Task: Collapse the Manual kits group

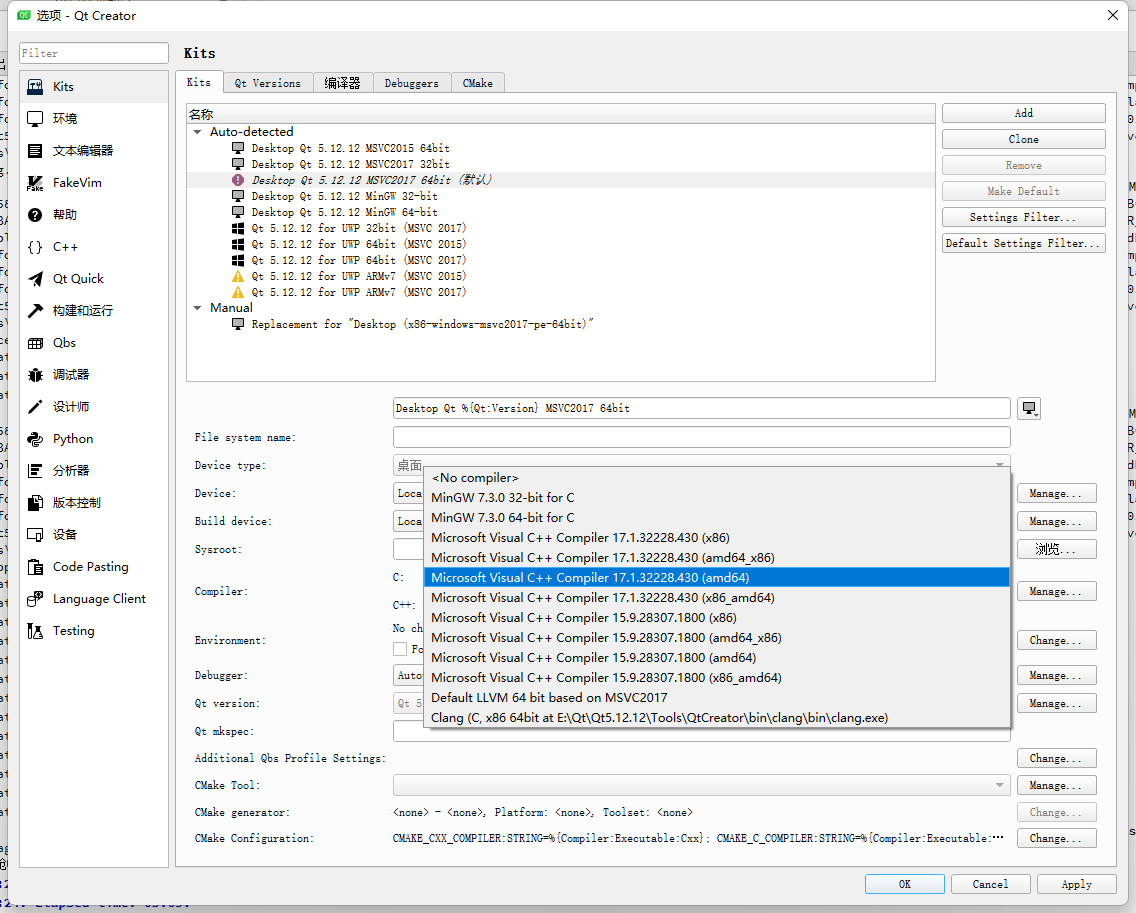Action: [x=197, y=308]
